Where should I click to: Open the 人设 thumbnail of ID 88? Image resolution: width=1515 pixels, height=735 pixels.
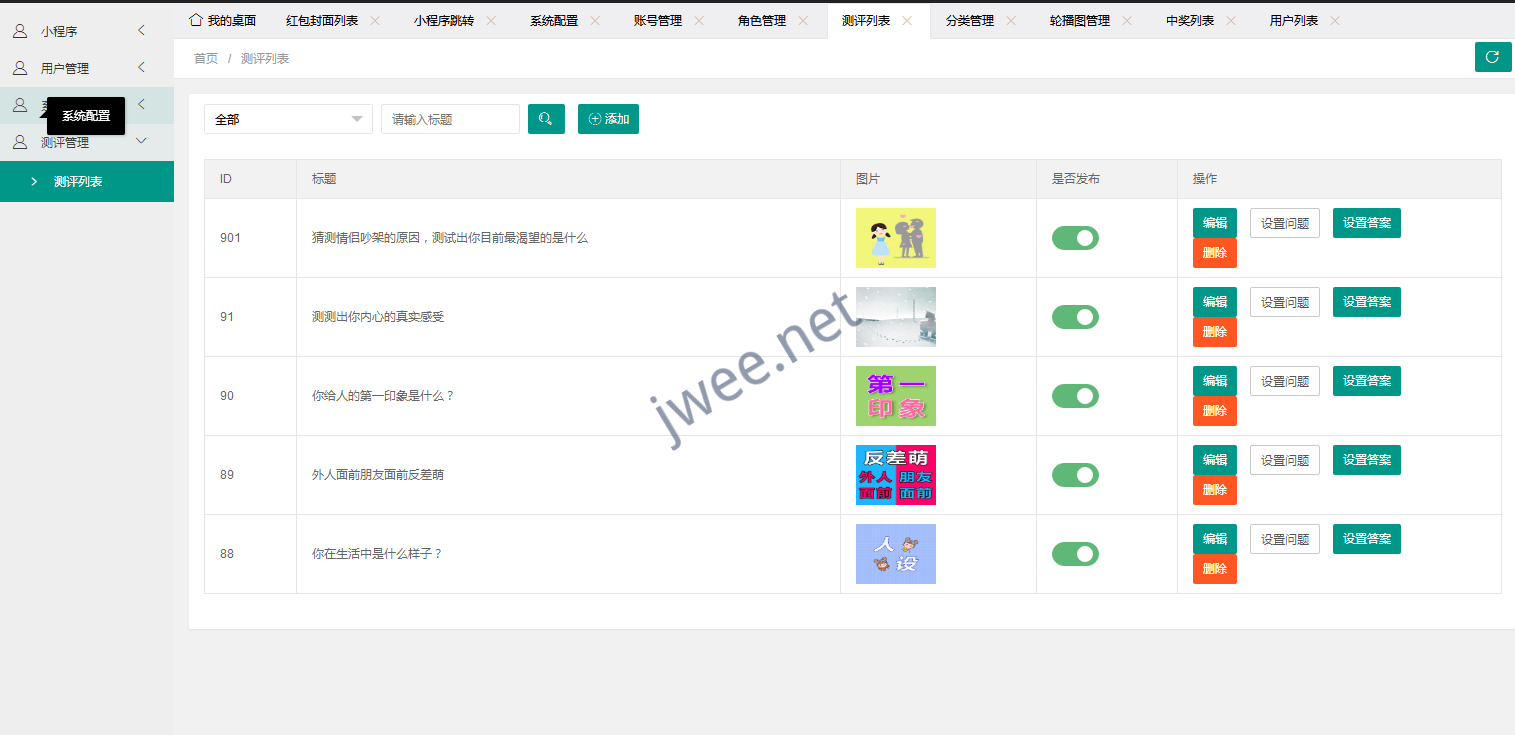[x=896, y=554]
